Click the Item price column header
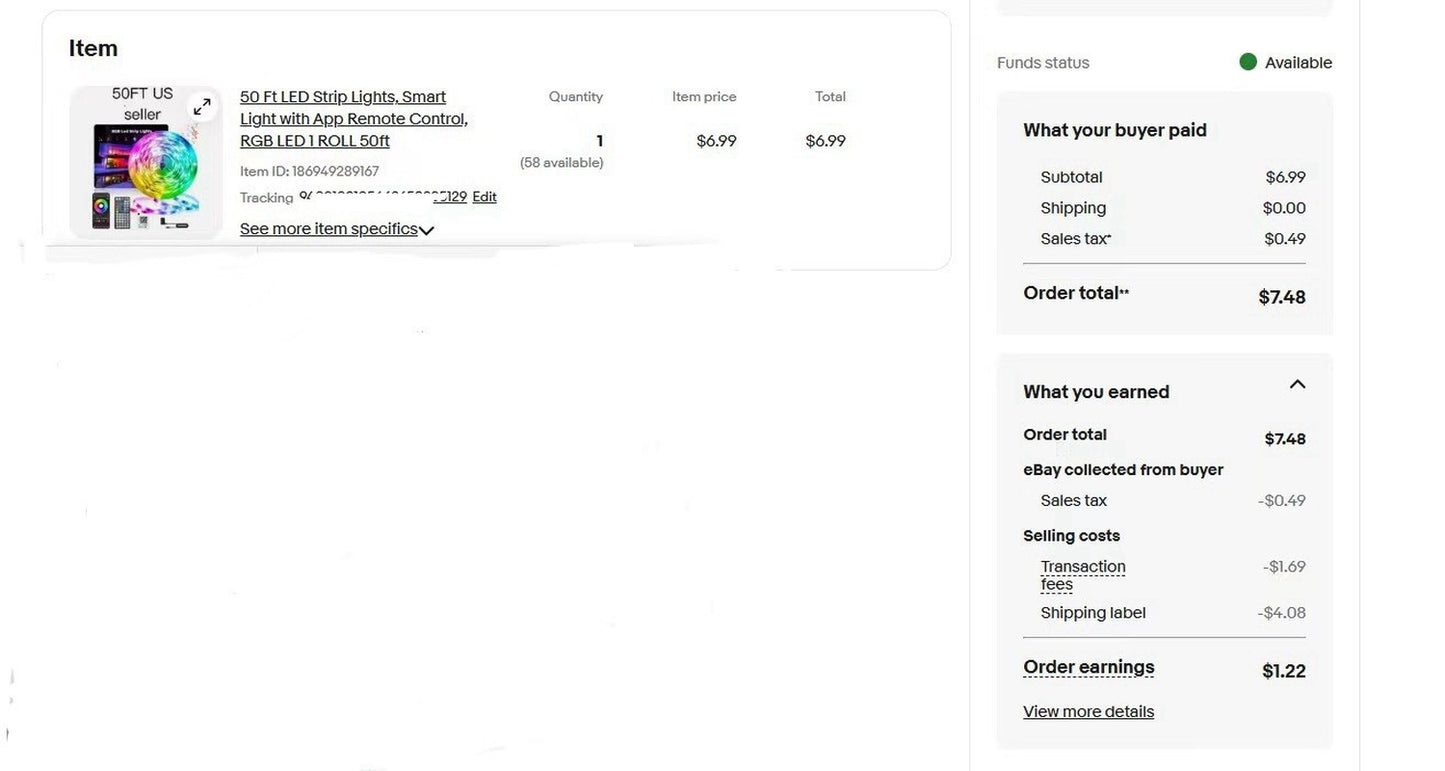 pos(704,97)
